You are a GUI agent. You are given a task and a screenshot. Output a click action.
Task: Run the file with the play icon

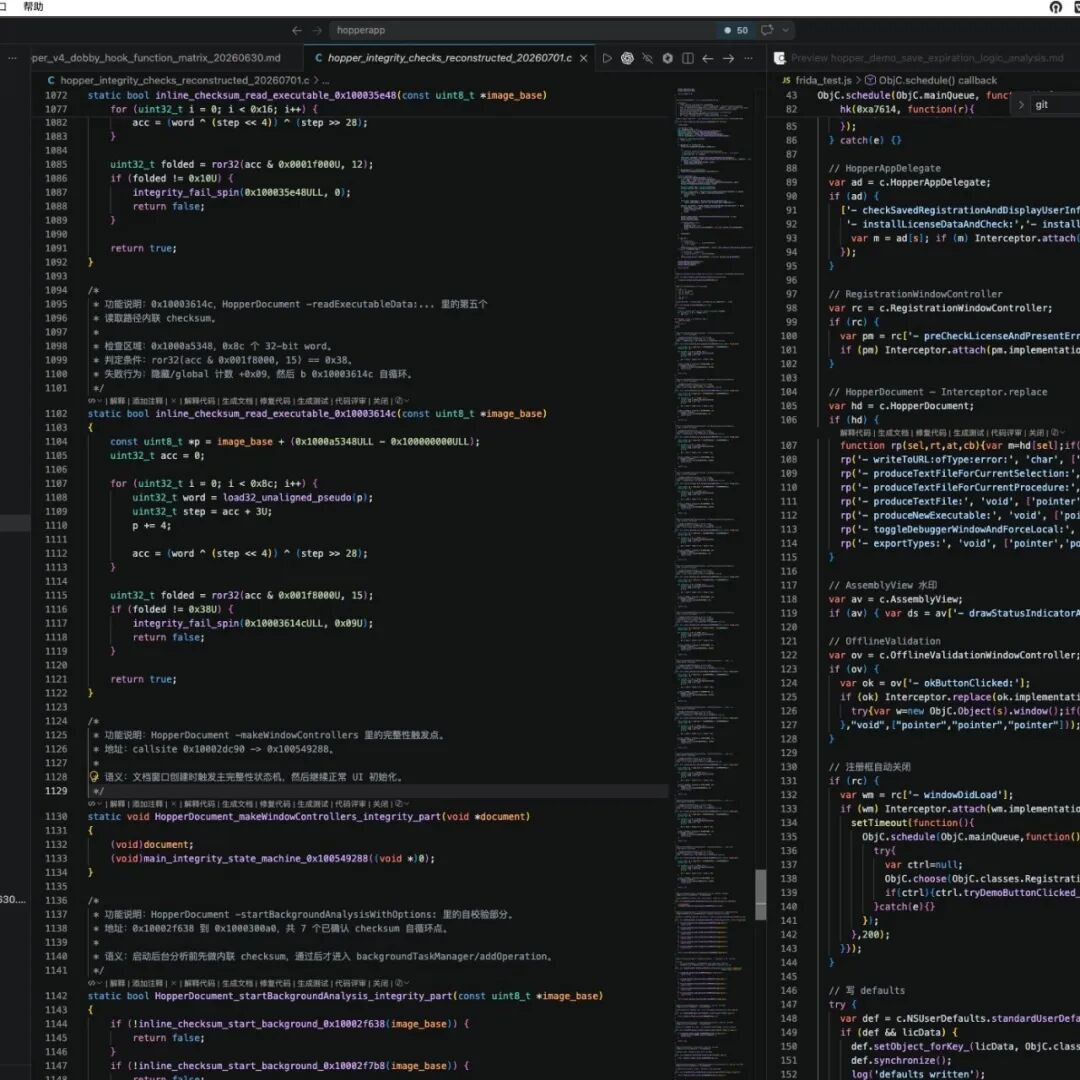point(607,58)
